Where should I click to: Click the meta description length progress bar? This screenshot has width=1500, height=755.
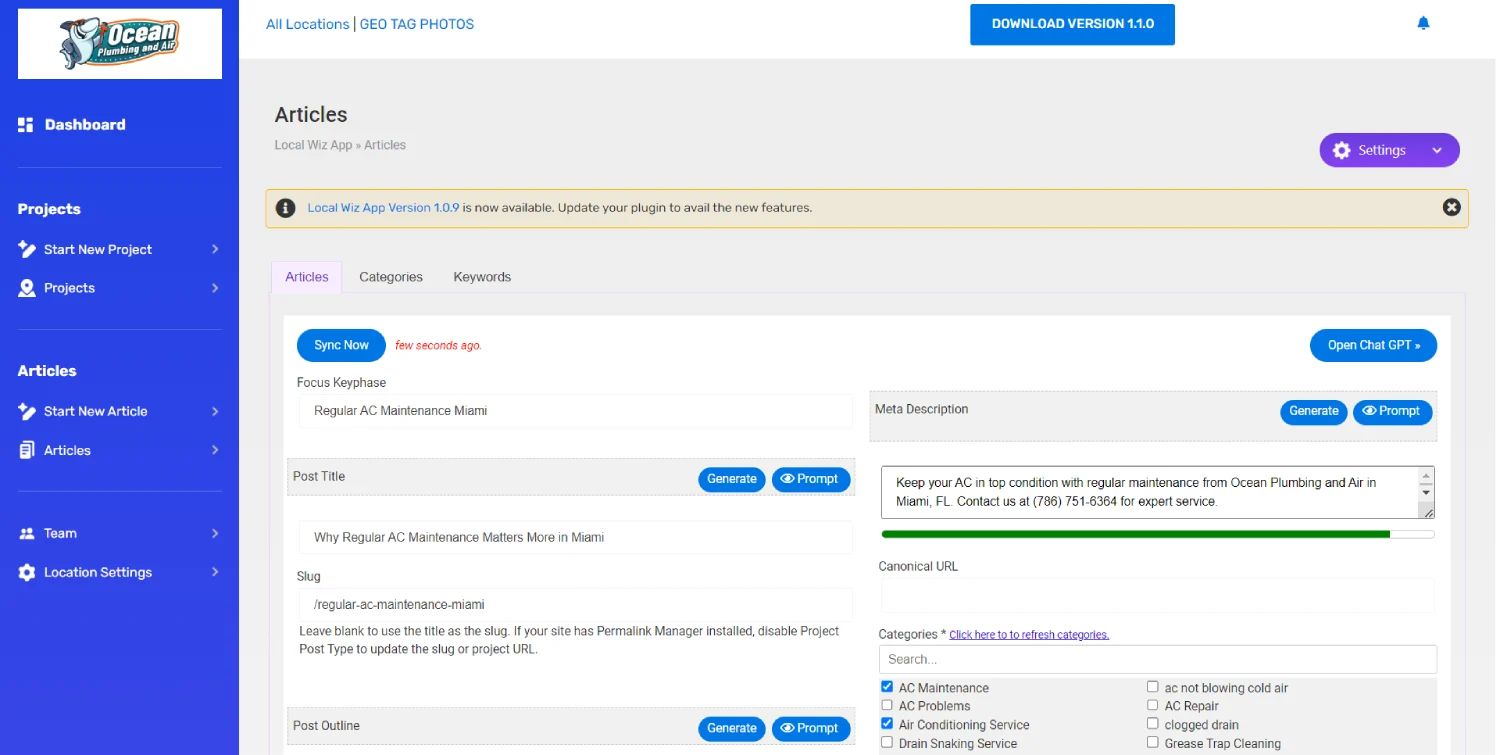pos(1158,534)
